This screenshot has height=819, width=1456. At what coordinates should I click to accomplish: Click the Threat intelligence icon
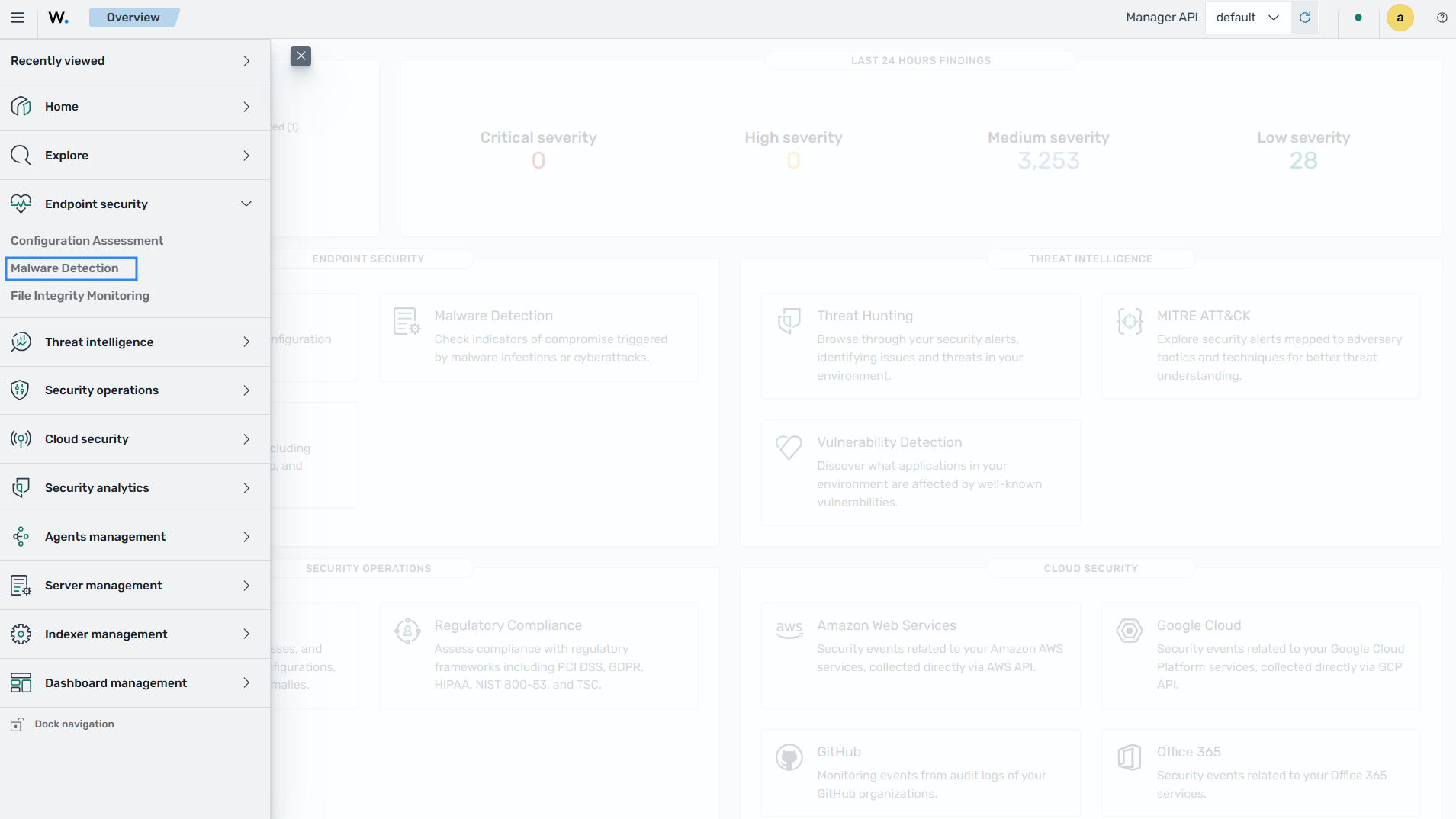pyautogui.click(x=21, y=342)
